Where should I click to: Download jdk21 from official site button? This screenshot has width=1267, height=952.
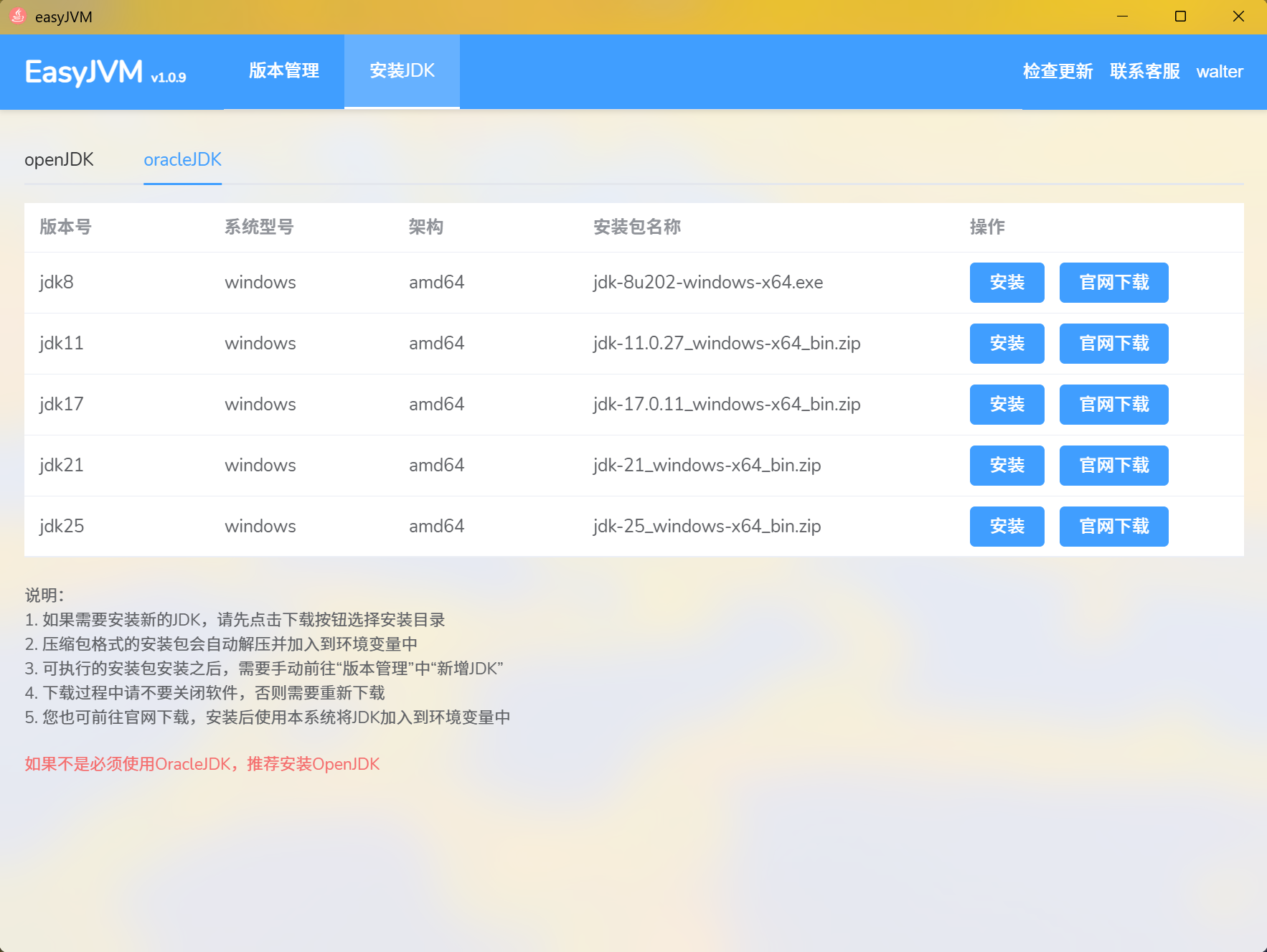(1113, 466)
